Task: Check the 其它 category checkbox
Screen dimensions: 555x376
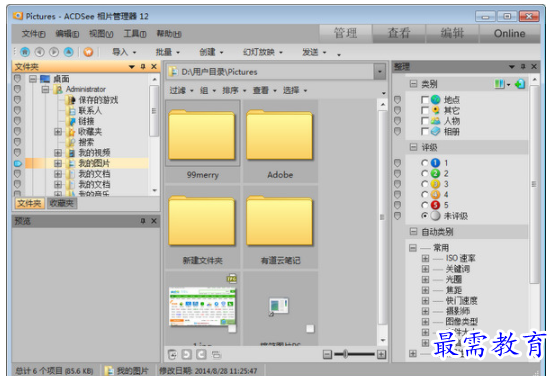Action: coord(425,110)
